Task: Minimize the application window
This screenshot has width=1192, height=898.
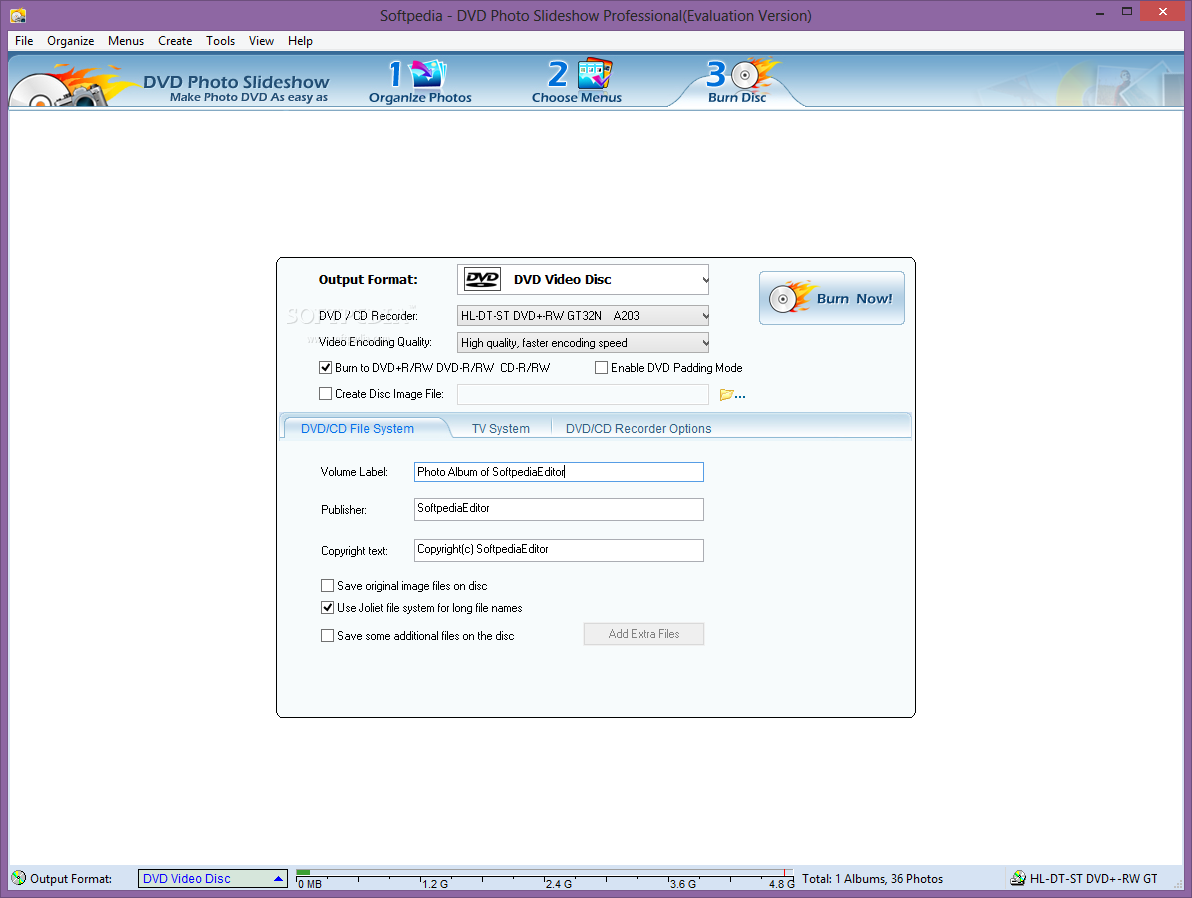Action: [x=1099, y=13]
